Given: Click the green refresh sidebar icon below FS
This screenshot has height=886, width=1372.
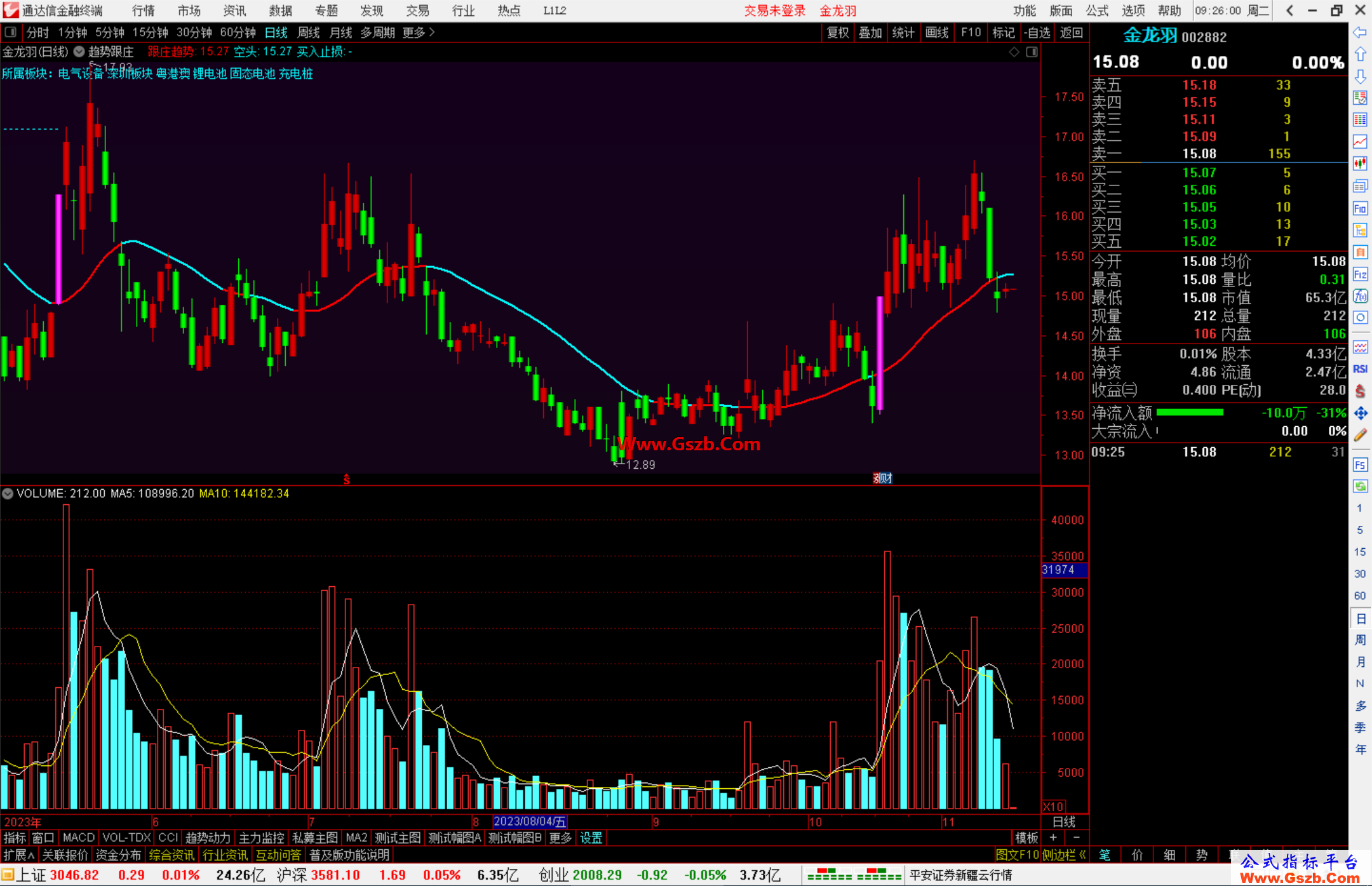Looking at the screenshot, I should [x=1360, y=487].
